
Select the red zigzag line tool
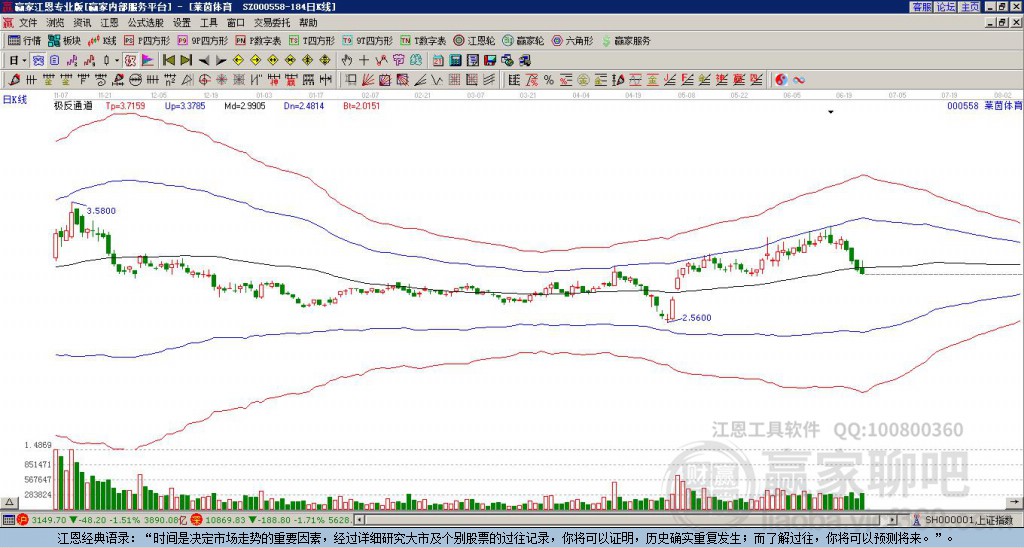[381, 60]
